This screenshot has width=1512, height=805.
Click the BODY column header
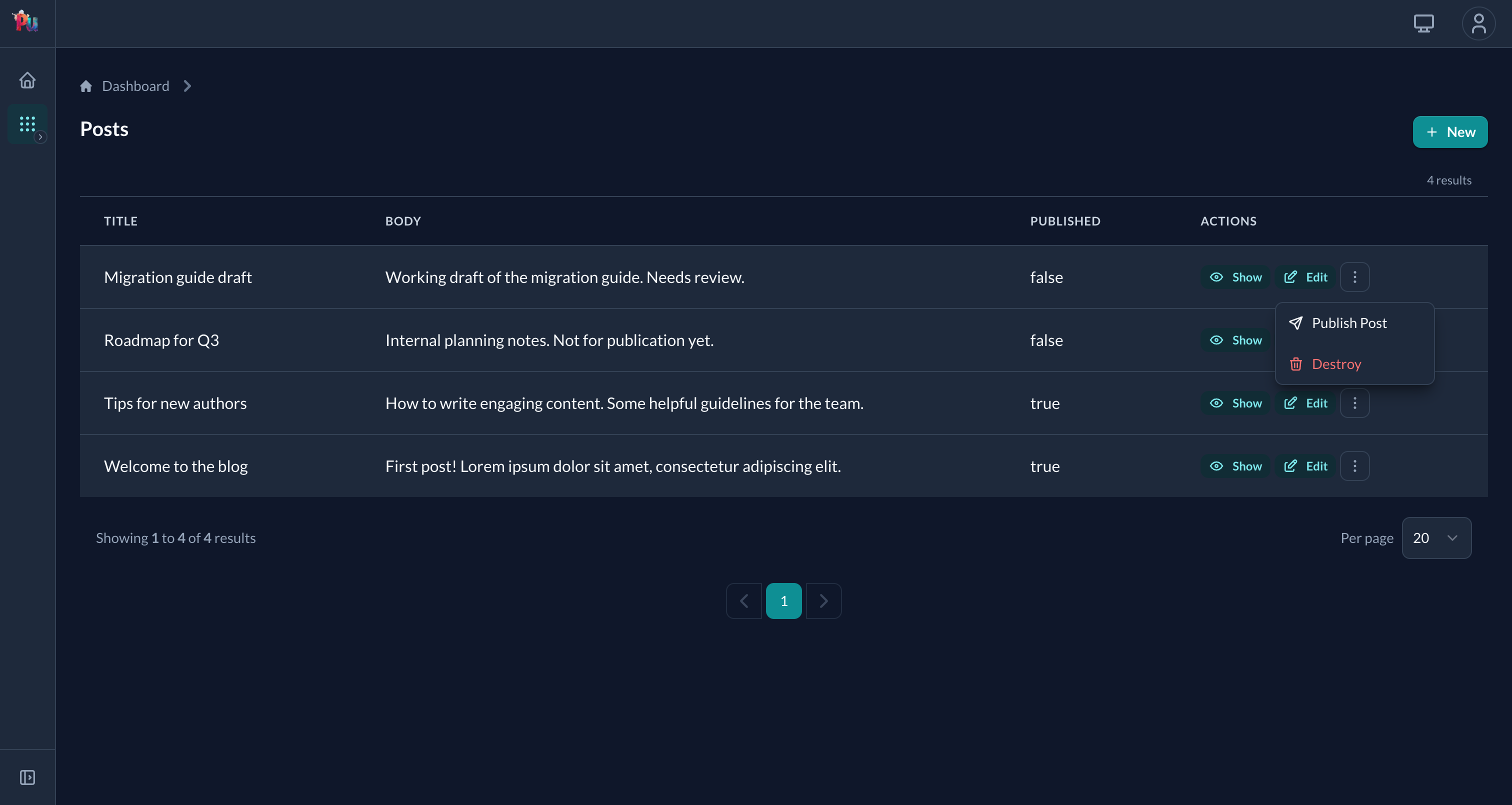coord(403,221)
